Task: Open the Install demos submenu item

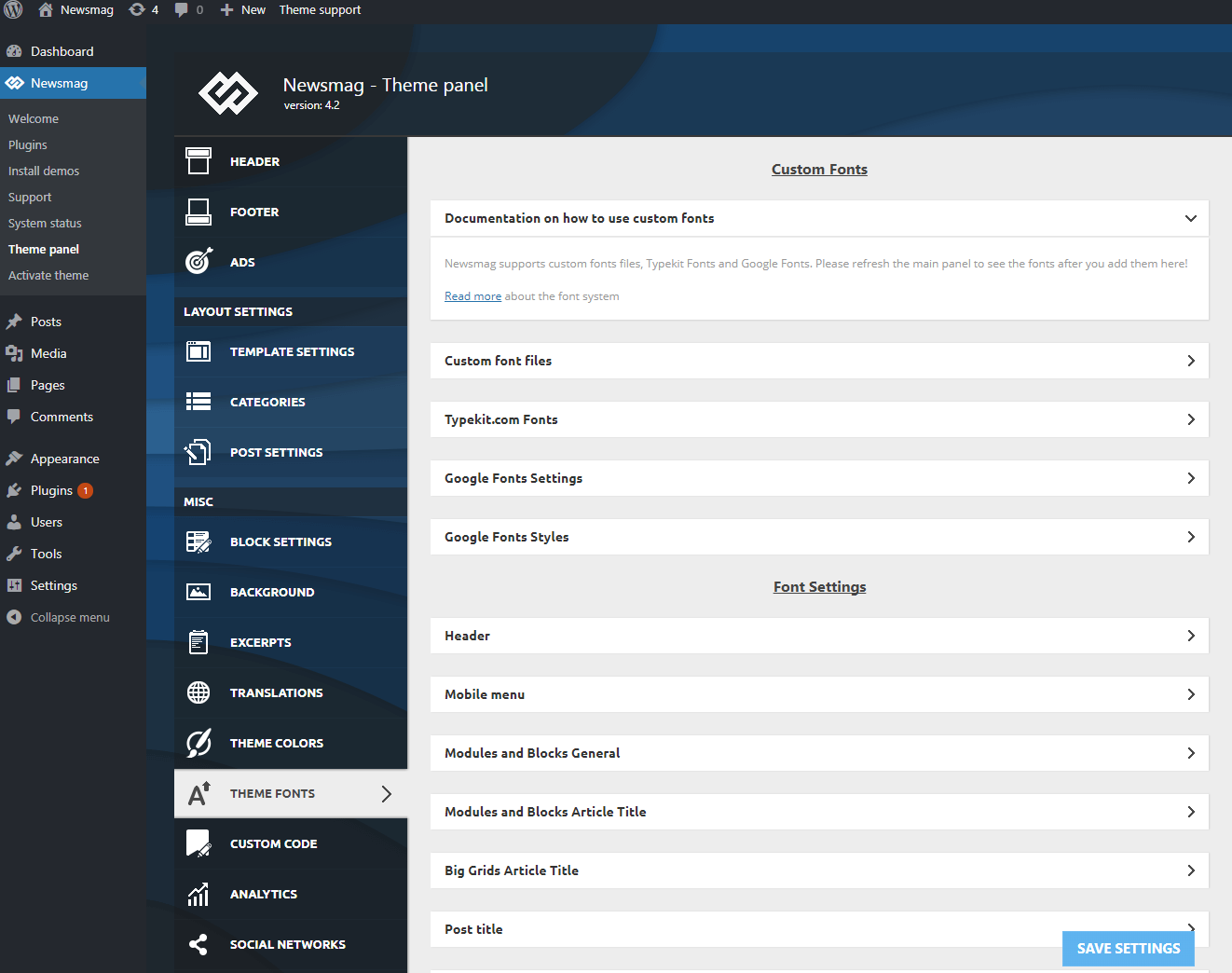Action: point(44,171)
